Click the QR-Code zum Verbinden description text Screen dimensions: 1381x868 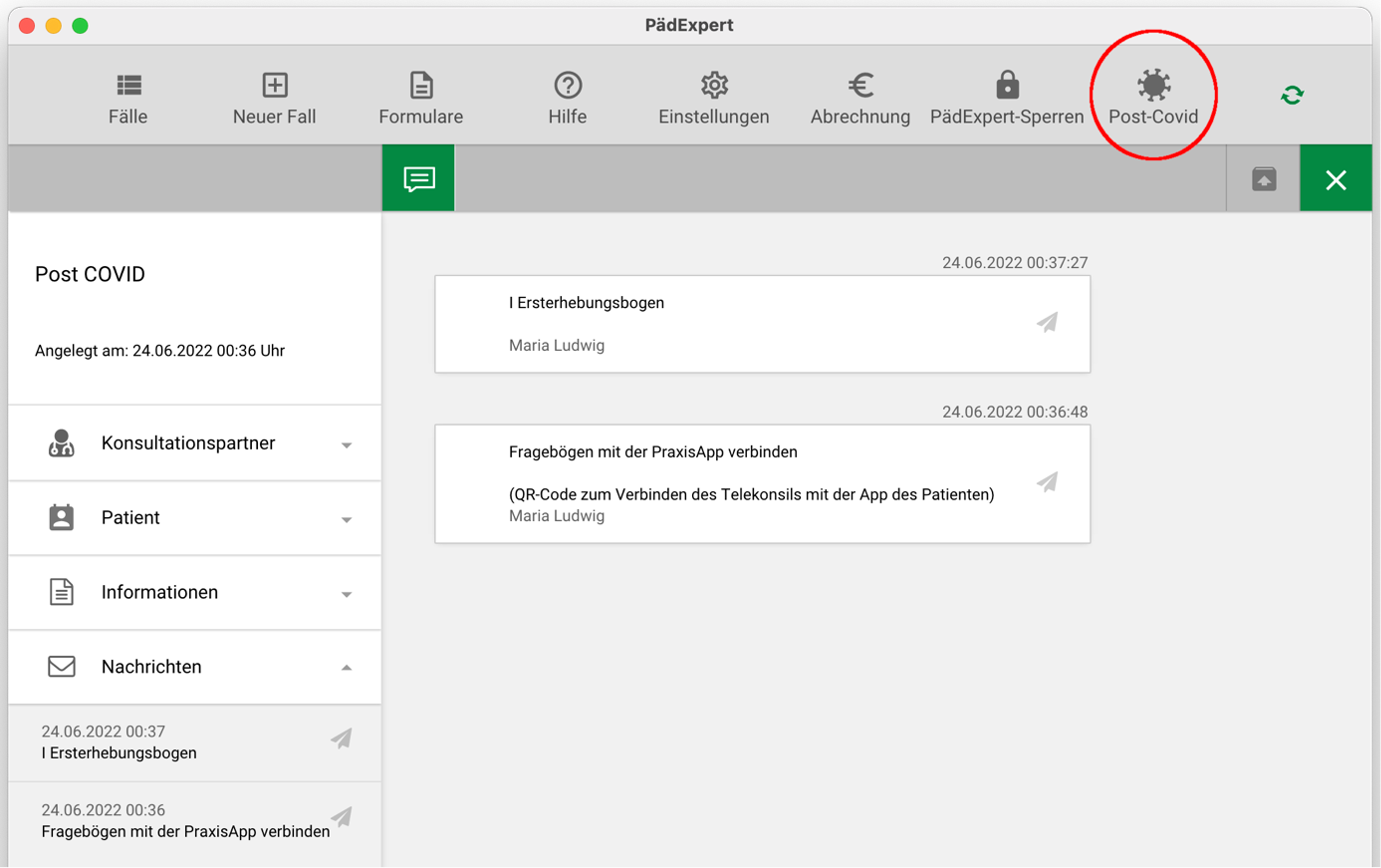[x=752, y=494]
